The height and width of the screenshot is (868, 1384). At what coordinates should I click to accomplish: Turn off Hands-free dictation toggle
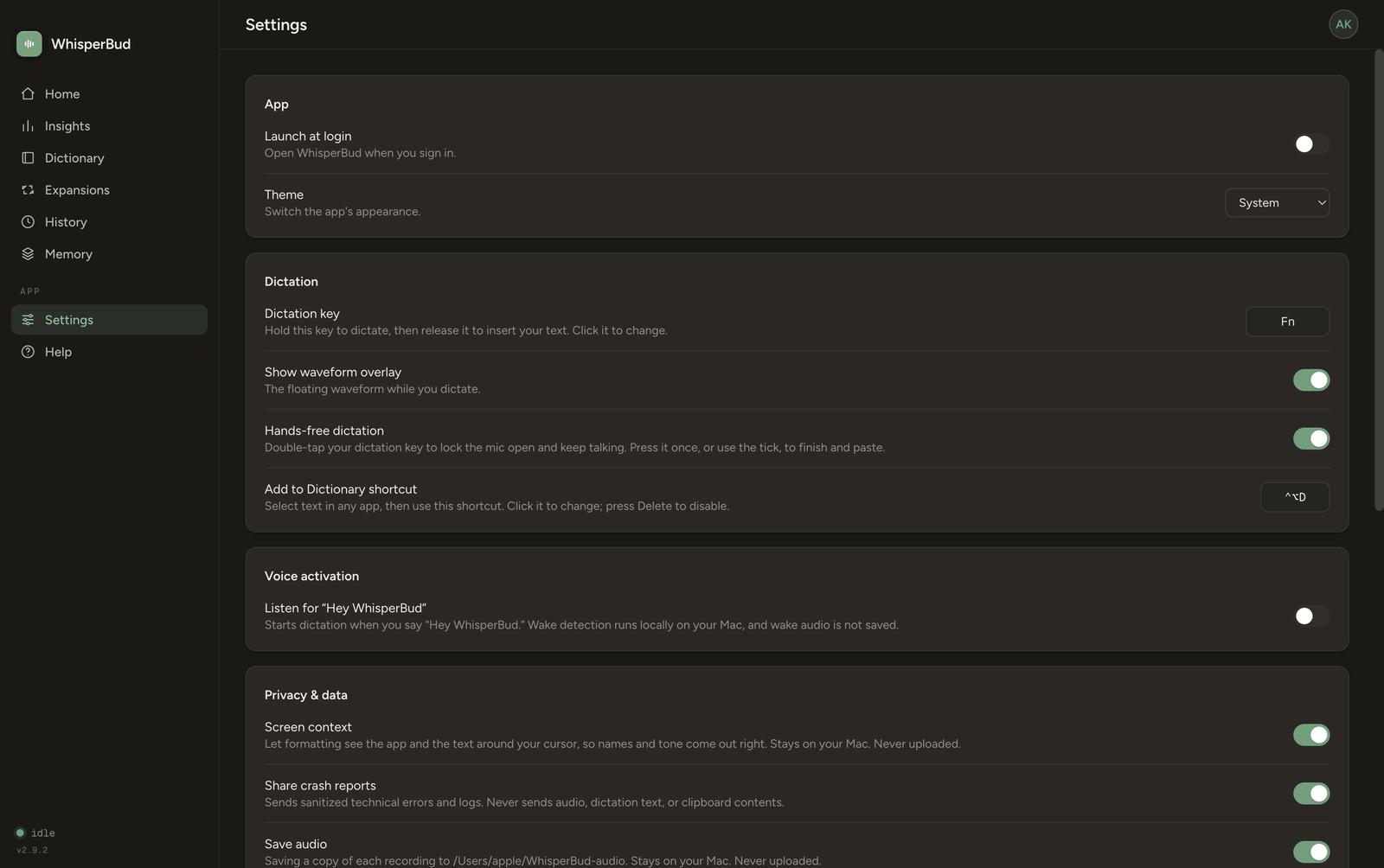(1311, 439)
